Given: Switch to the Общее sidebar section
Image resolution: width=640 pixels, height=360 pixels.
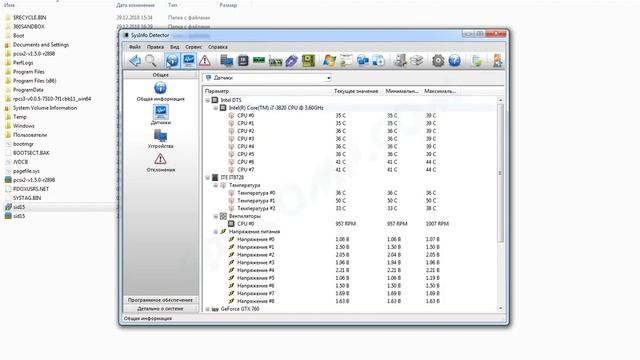Looking at the screenshot, I should coord(161,75).
